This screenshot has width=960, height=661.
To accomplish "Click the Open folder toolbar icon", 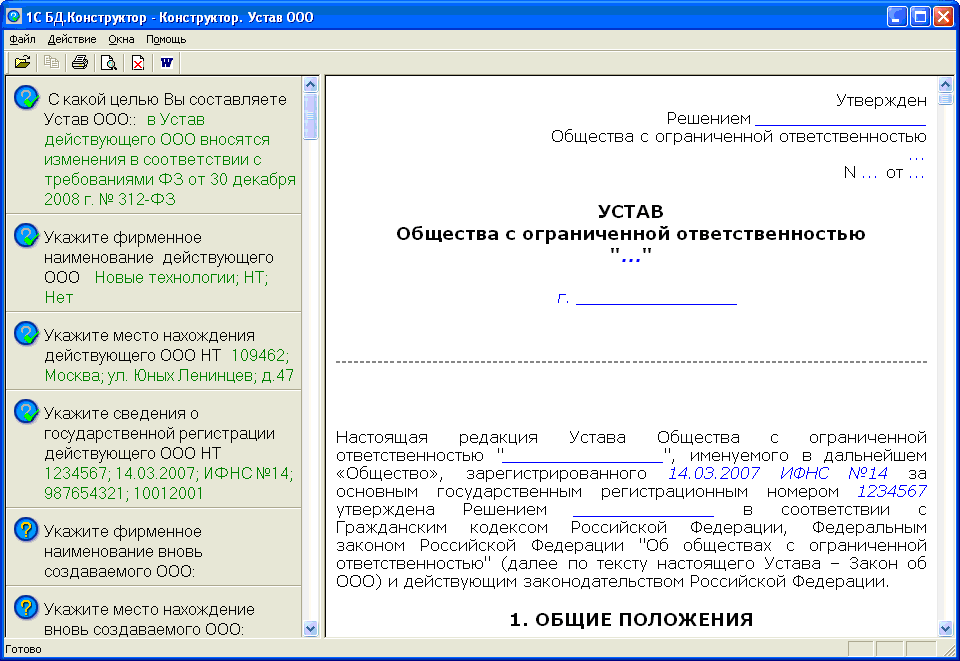I will (22, 63).
